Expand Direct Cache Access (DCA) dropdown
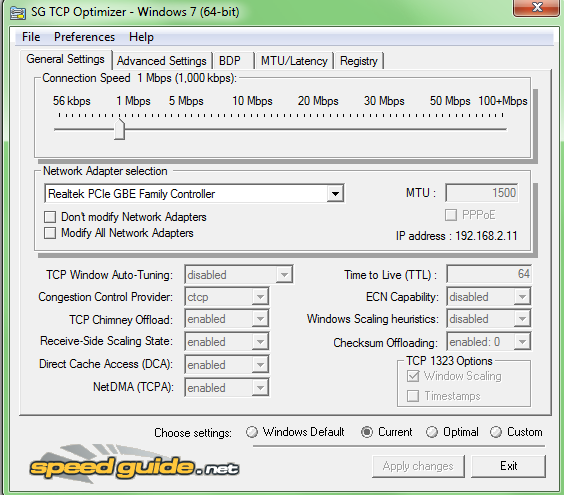564x495 pixels. click(x=260, y=364)
